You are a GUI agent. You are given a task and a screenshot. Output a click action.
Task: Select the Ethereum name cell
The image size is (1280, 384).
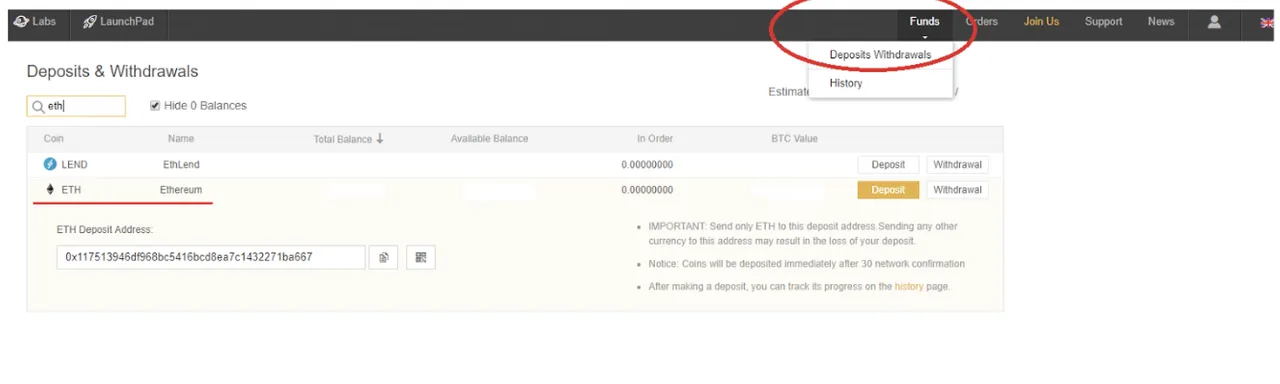[x=181, y=189]
